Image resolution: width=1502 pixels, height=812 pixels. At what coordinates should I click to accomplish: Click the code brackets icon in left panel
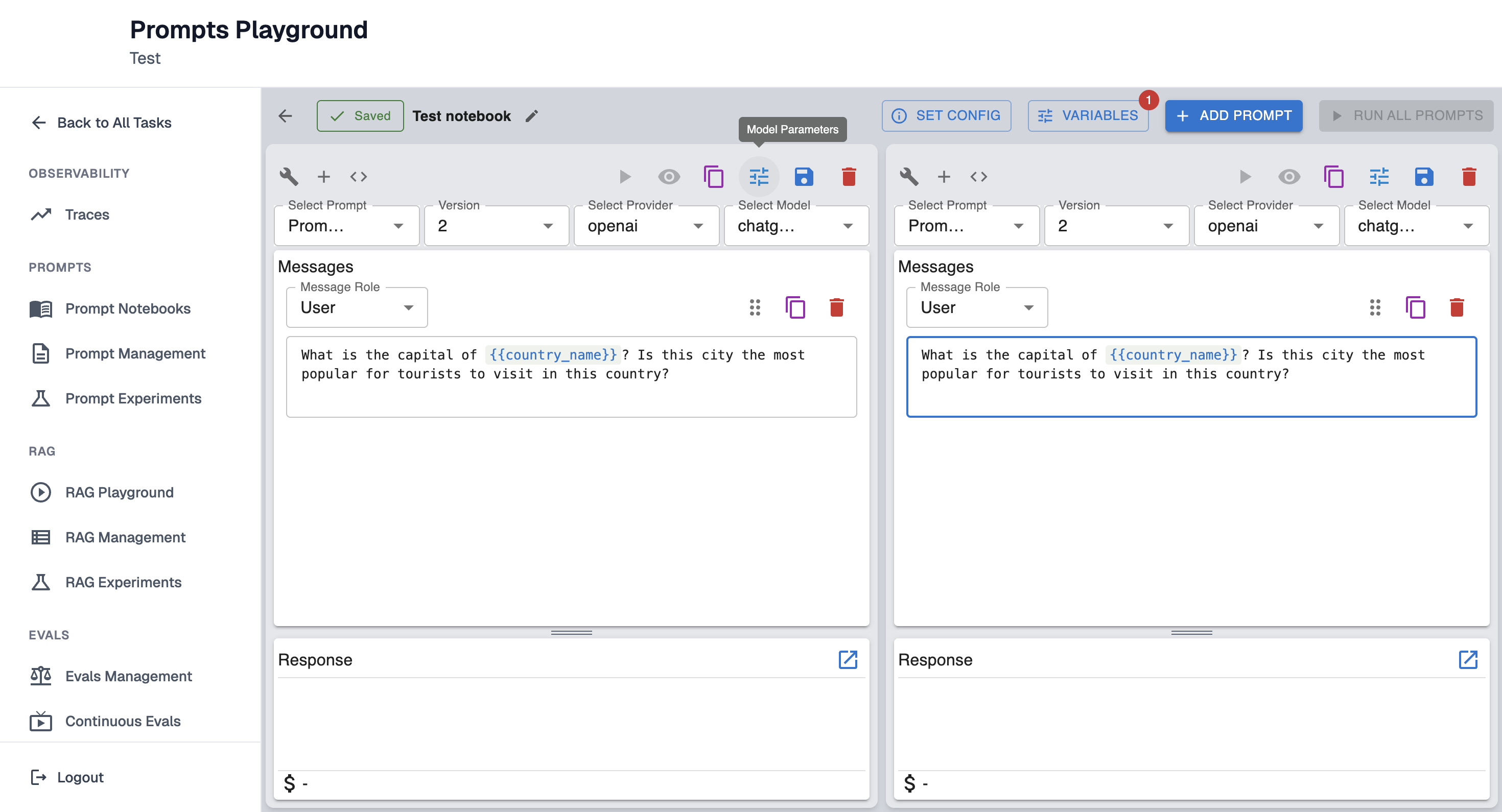click(x=358, y=177)
